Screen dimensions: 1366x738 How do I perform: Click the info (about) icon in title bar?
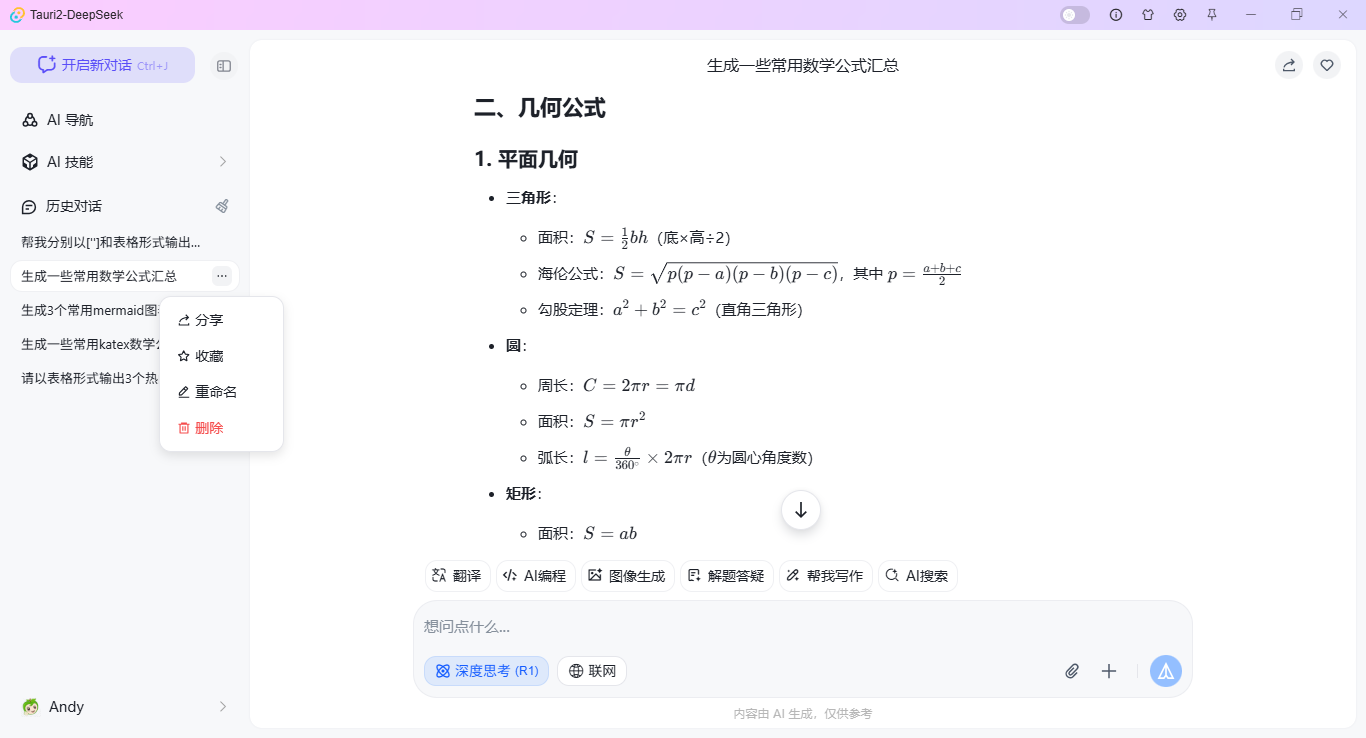(x=1116, y=15)
